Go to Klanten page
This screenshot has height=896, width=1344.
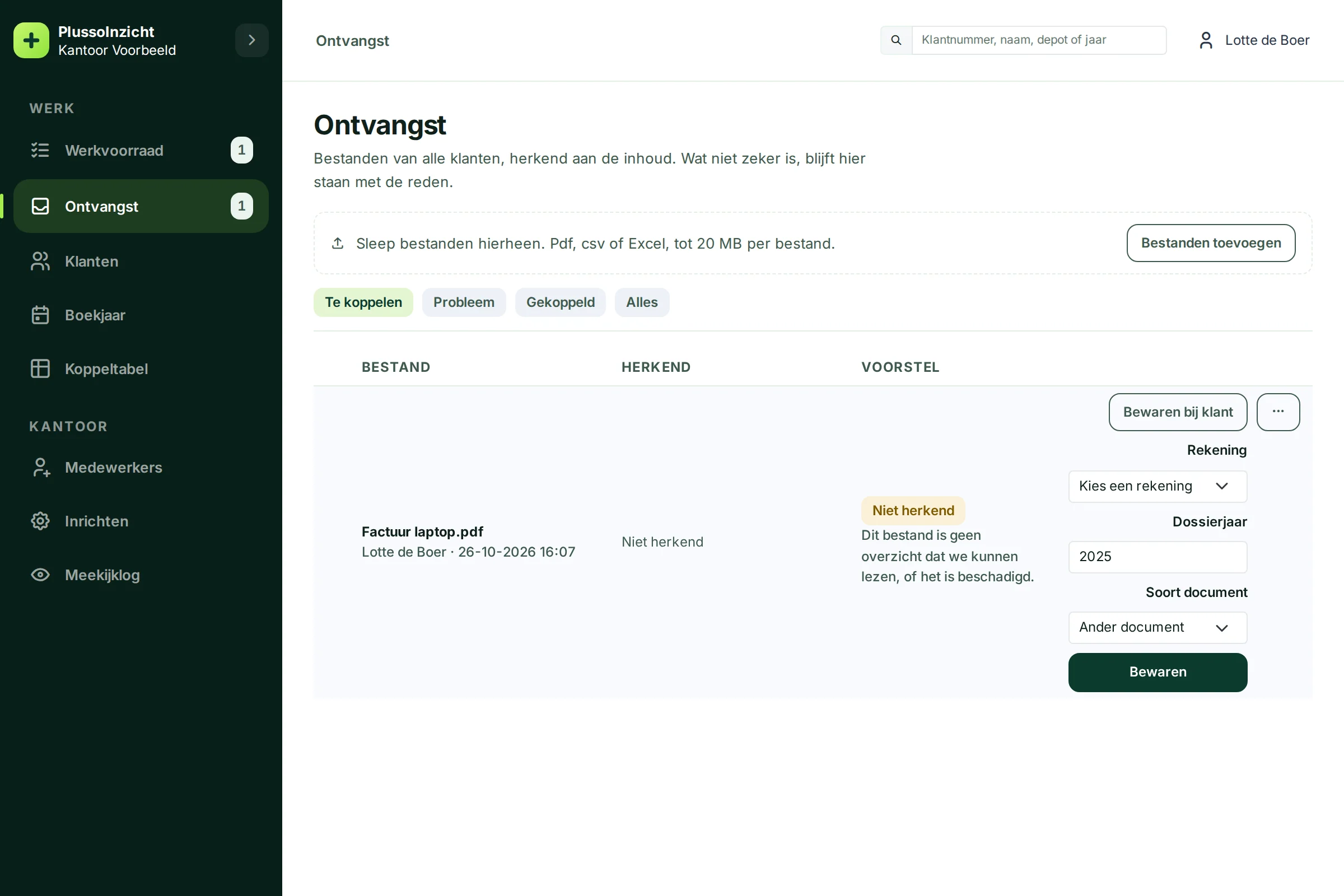[141, 261]
